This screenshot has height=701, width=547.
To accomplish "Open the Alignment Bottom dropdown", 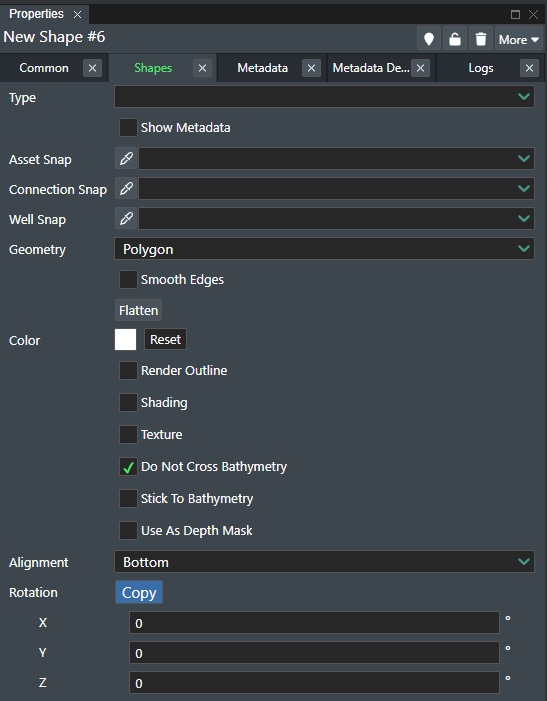I will click(324, 562).
